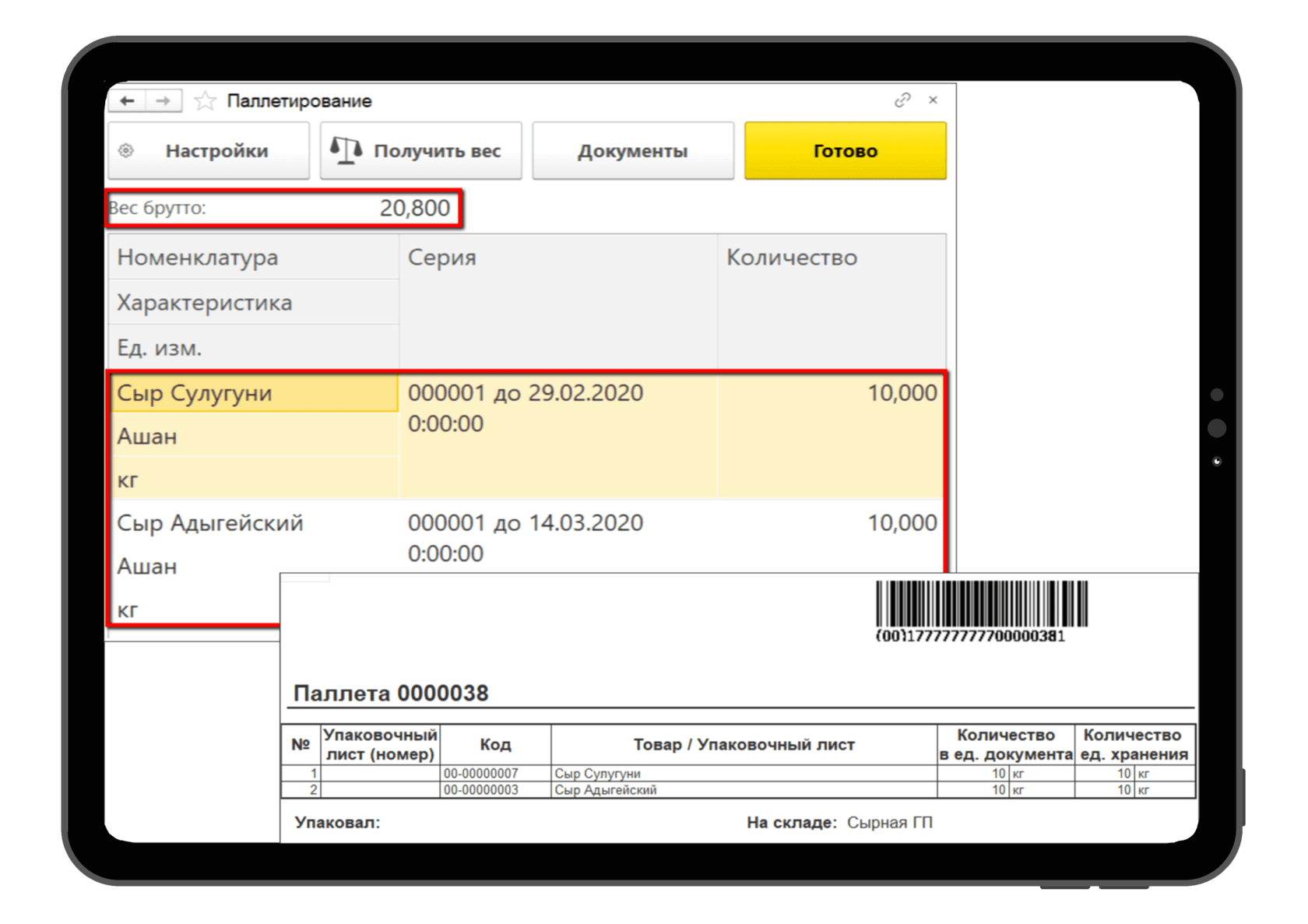Click the Упаковал field on the label
Image resolution: width=1308 pixels, height=924 pixels.
(336, 822)
